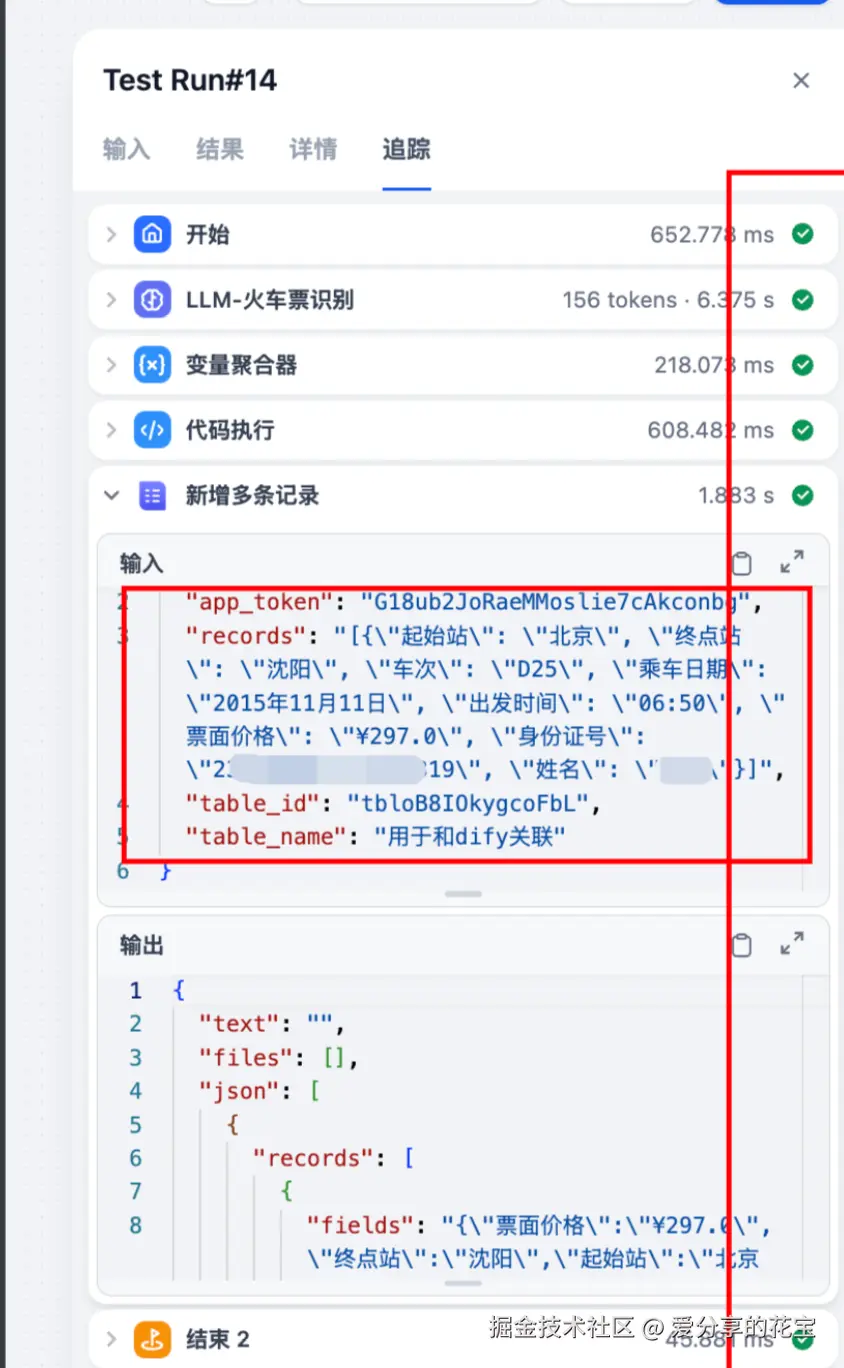Click the 开始 home node icon
Image resolution: width=844 pixels, height=1368 pixels.
coord(152,235)
